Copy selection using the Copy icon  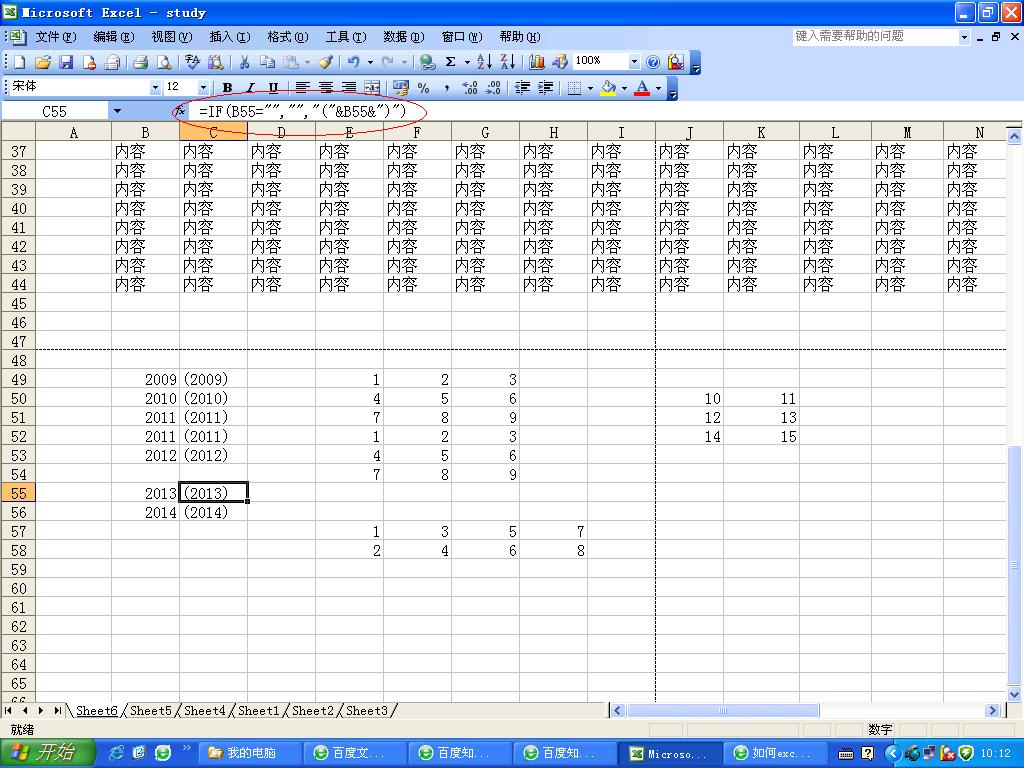tap(268, 62)
